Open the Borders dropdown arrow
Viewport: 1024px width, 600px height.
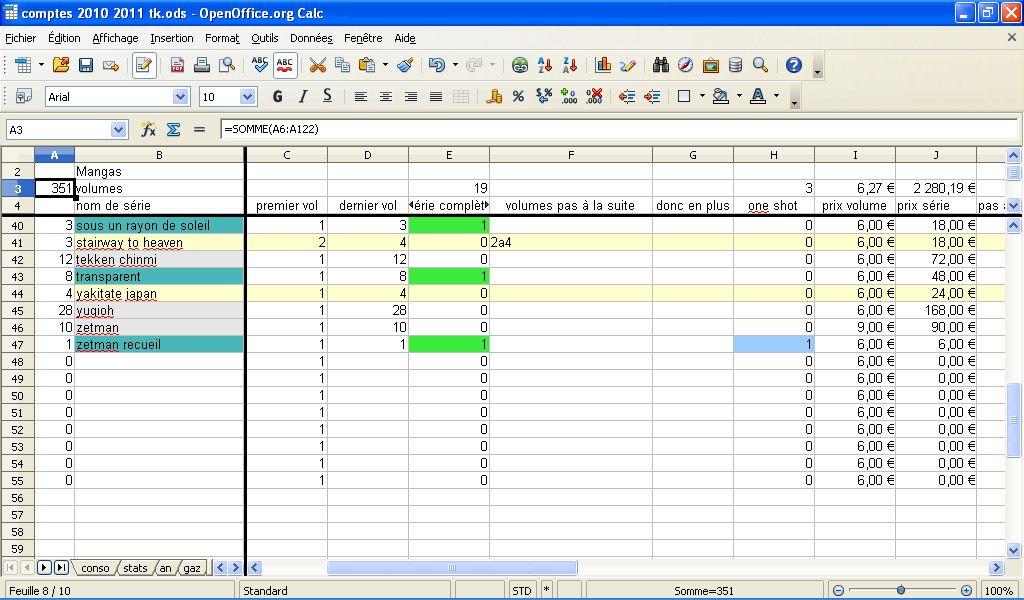click(702, 97)
